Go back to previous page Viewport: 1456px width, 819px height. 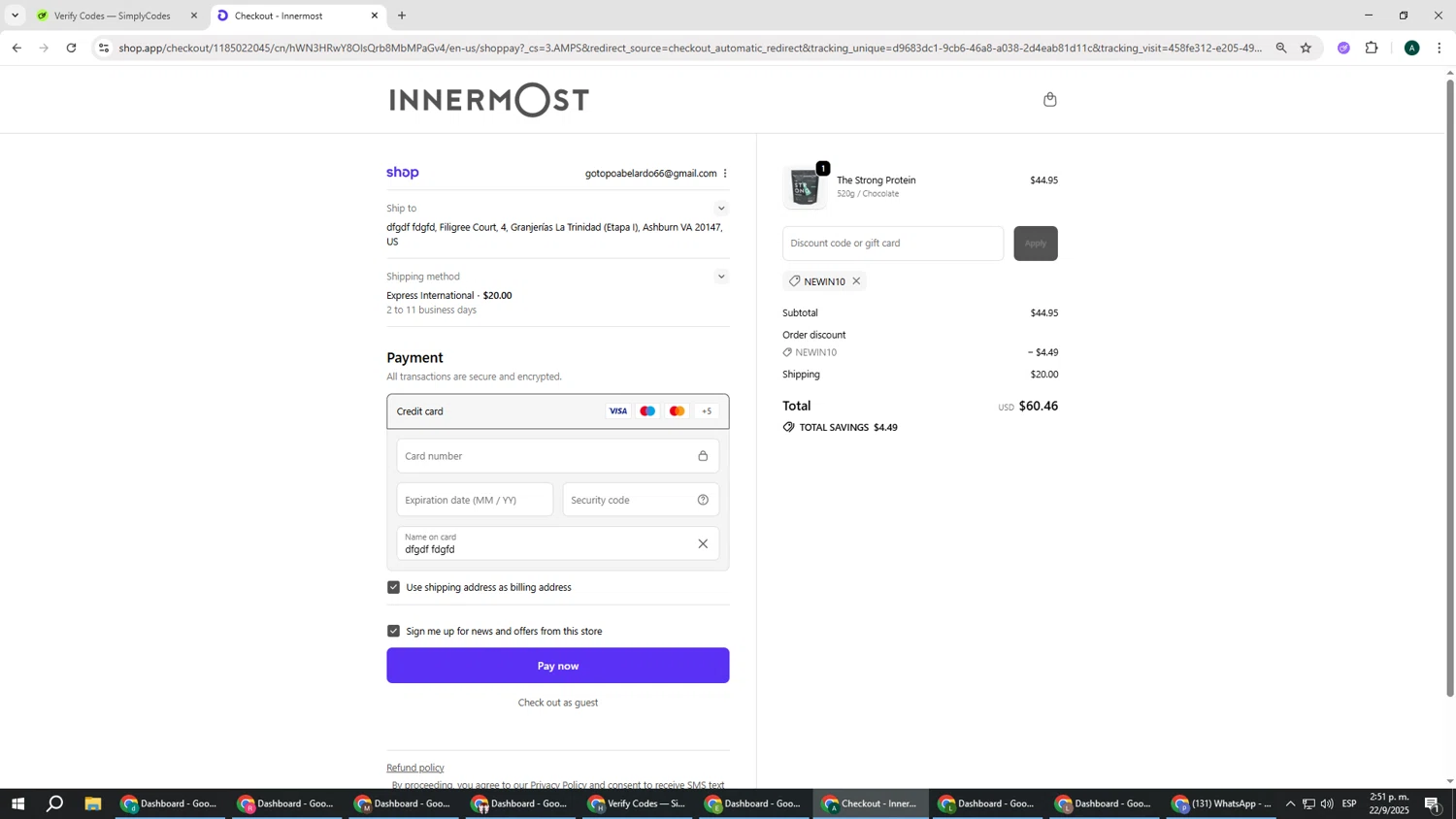pos(17,48)
